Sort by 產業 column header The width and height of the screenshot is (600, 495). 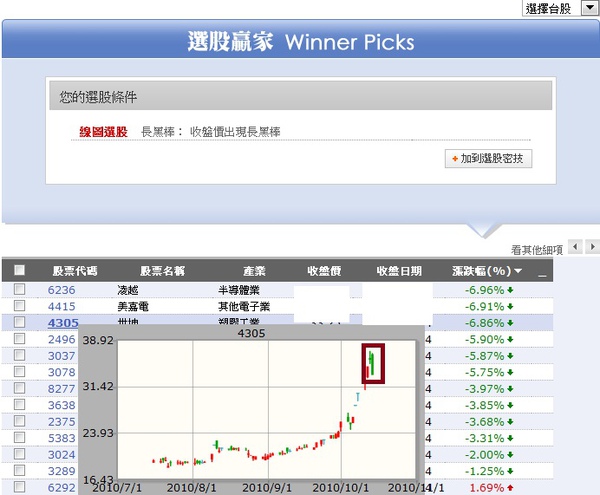click(x=254, y=271)
